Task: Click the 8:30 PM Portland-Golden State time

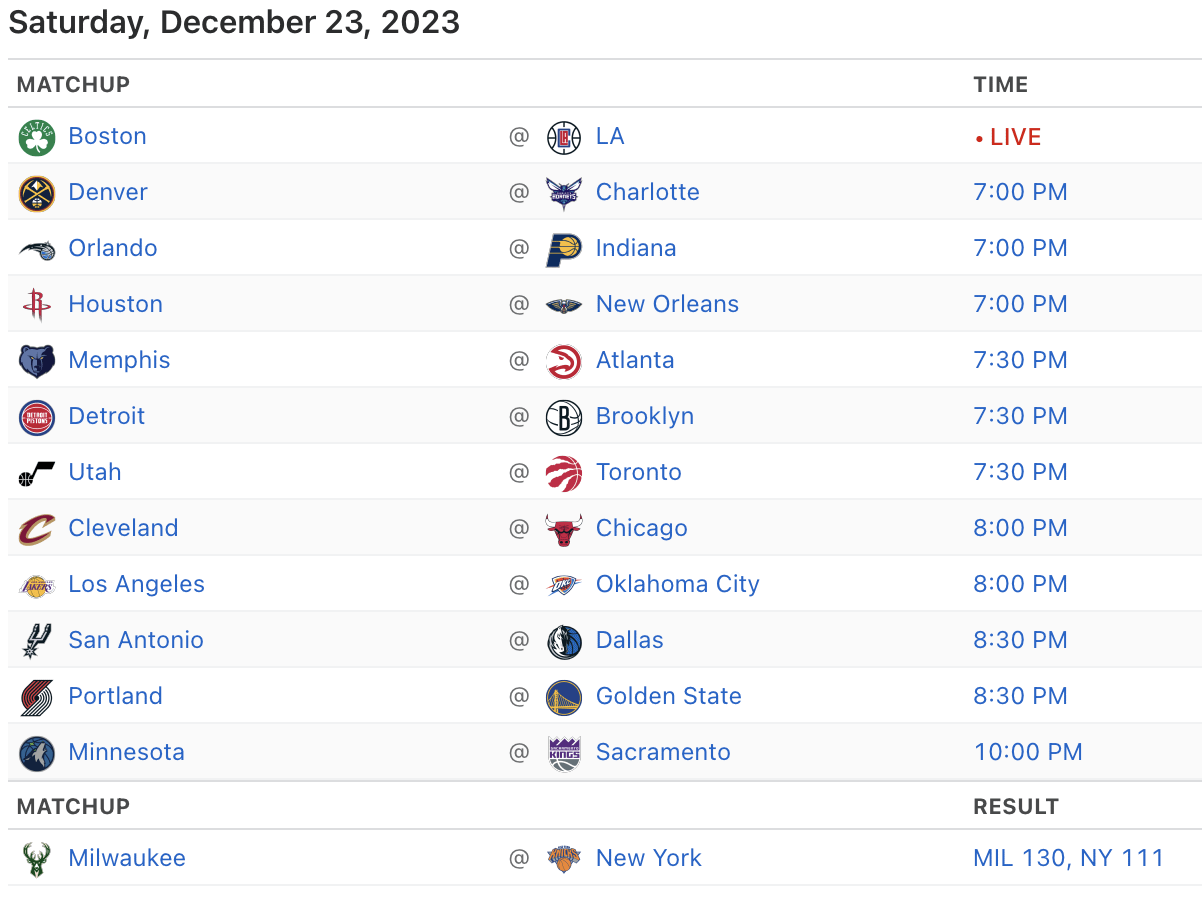Action: tap(1020, 696)
